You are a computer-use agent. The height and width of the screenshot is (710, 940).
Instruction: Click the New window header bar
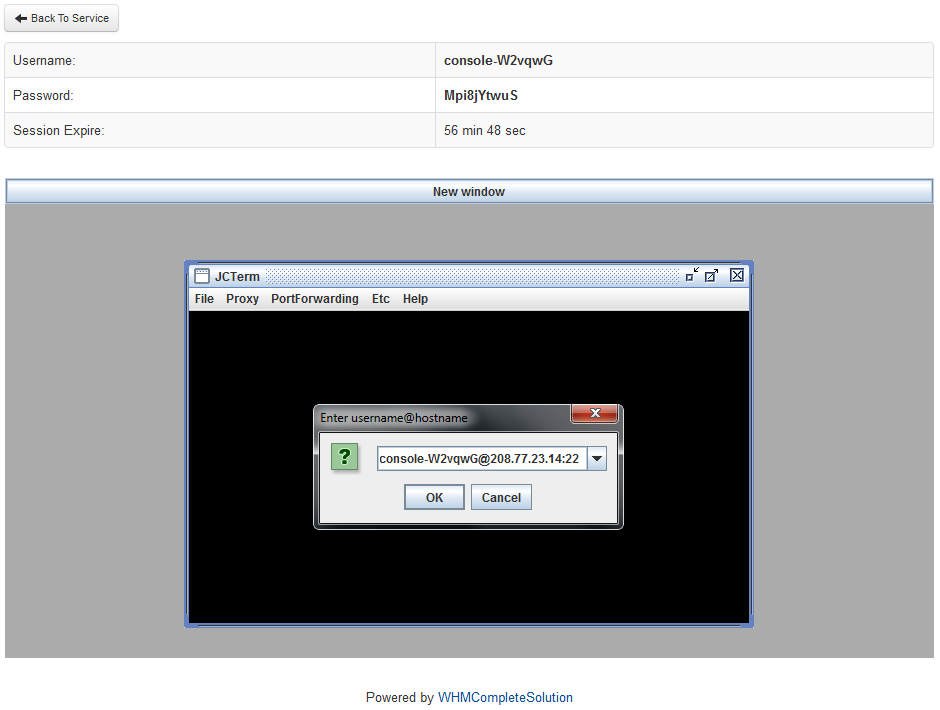pos(469,191)
